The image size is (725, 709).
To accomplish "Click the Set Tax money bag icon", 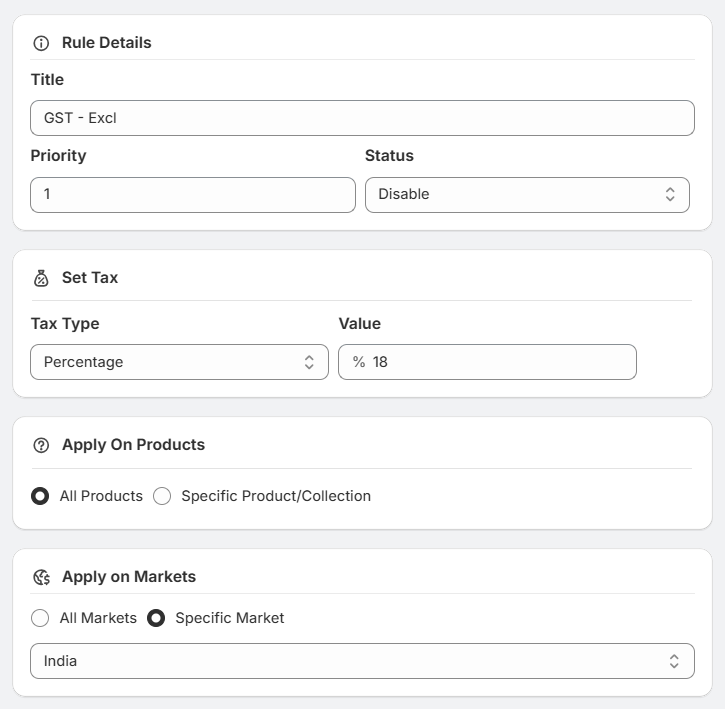I will pos(41,278).
